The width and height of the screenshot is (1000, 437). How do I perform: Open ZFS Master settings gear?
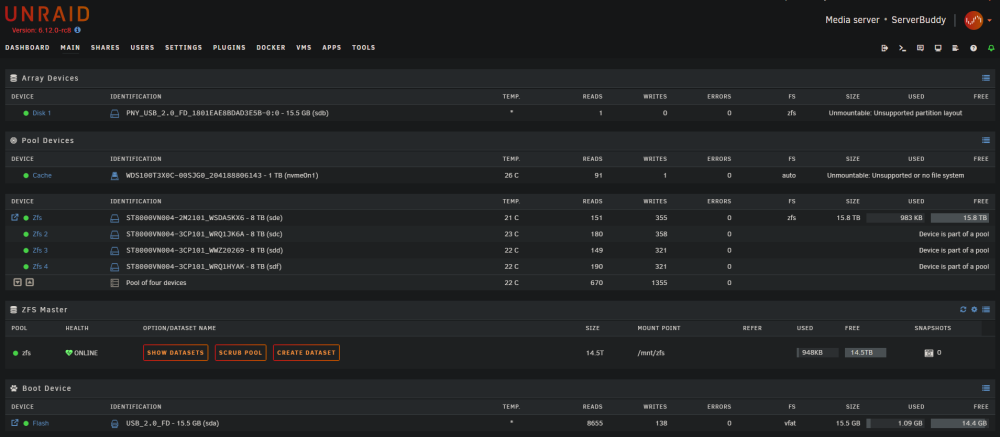coord(974,309)
